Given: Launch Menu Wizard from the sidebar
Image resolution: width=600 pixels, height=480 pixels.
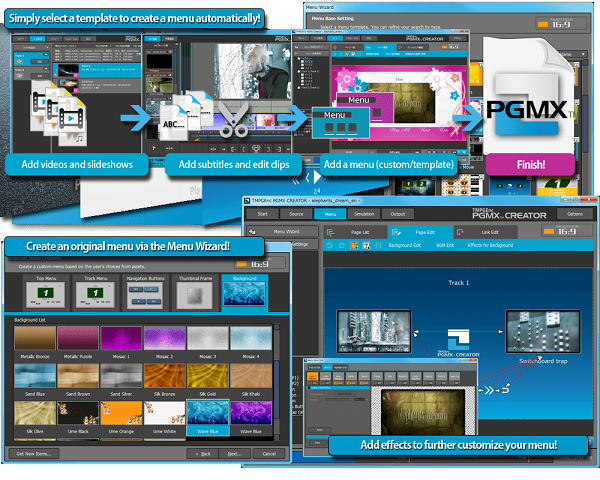Looking at the screenshot, I should [x=282, y=231].
